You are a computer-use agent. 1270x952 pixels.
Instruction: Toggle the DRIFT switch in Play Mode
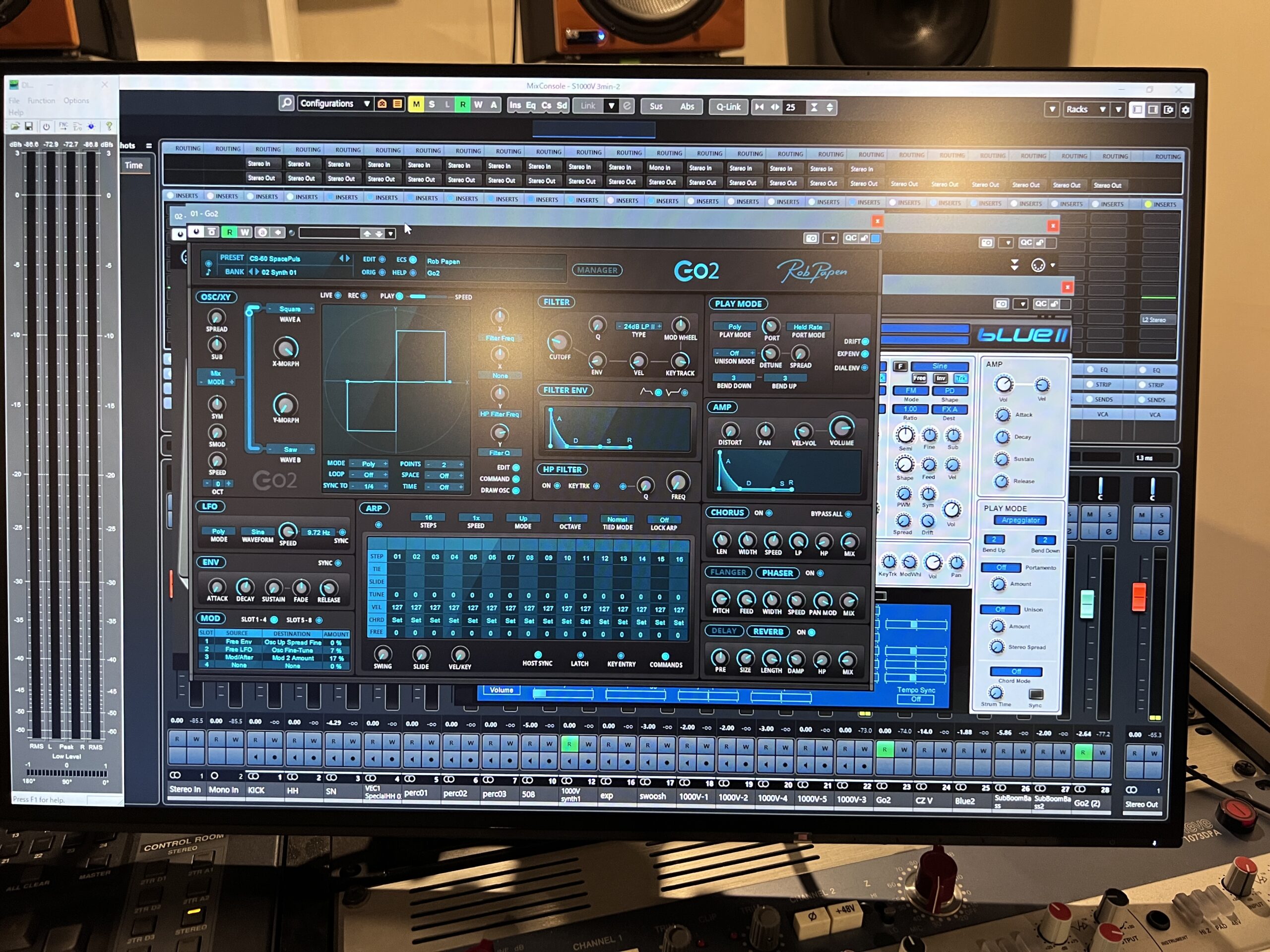(865, 342)
